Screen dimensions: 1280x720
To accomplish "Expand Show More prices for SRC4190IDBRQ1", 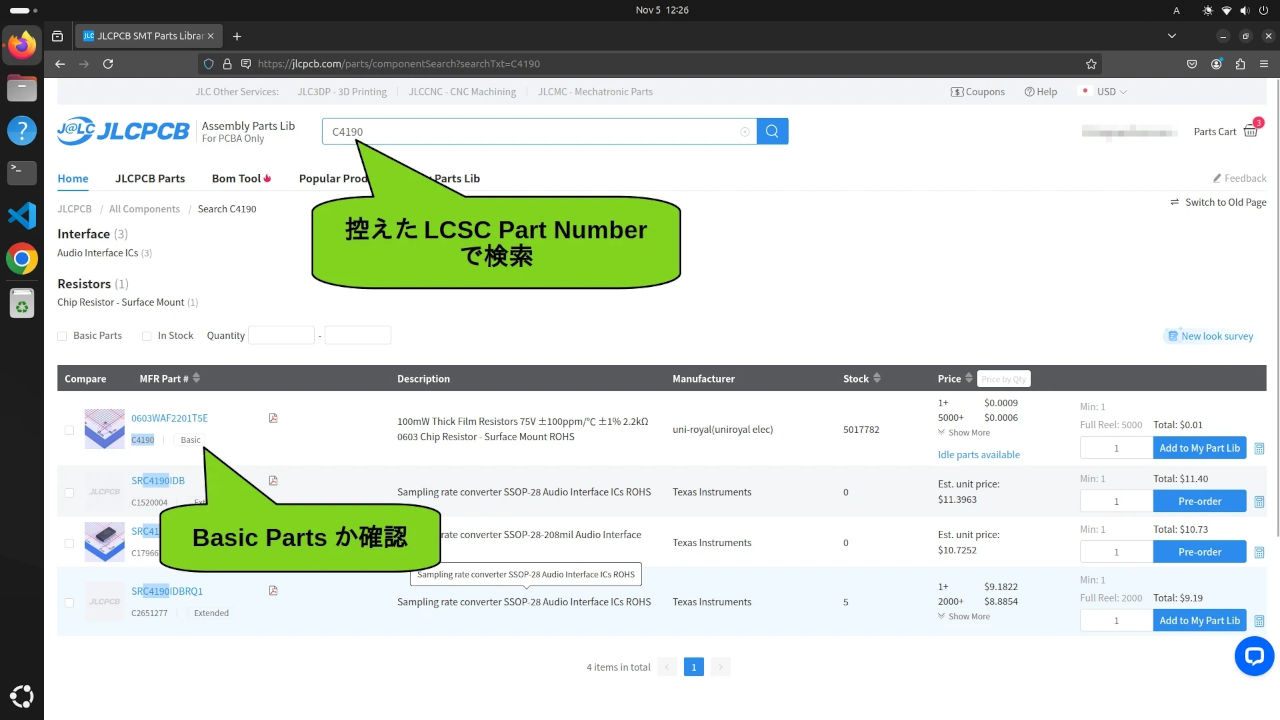I will pyautogui.click(x=964, y=616).
